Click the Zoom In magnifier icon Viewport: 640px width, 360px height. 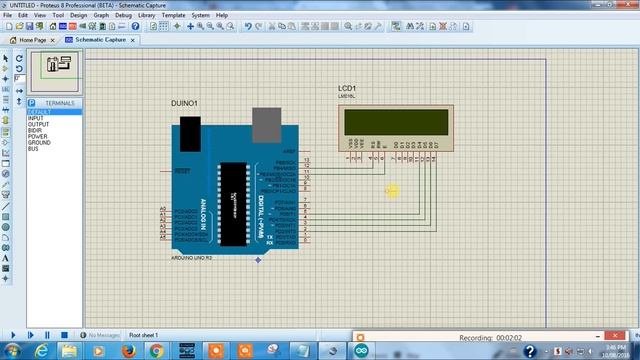(200, 27)
